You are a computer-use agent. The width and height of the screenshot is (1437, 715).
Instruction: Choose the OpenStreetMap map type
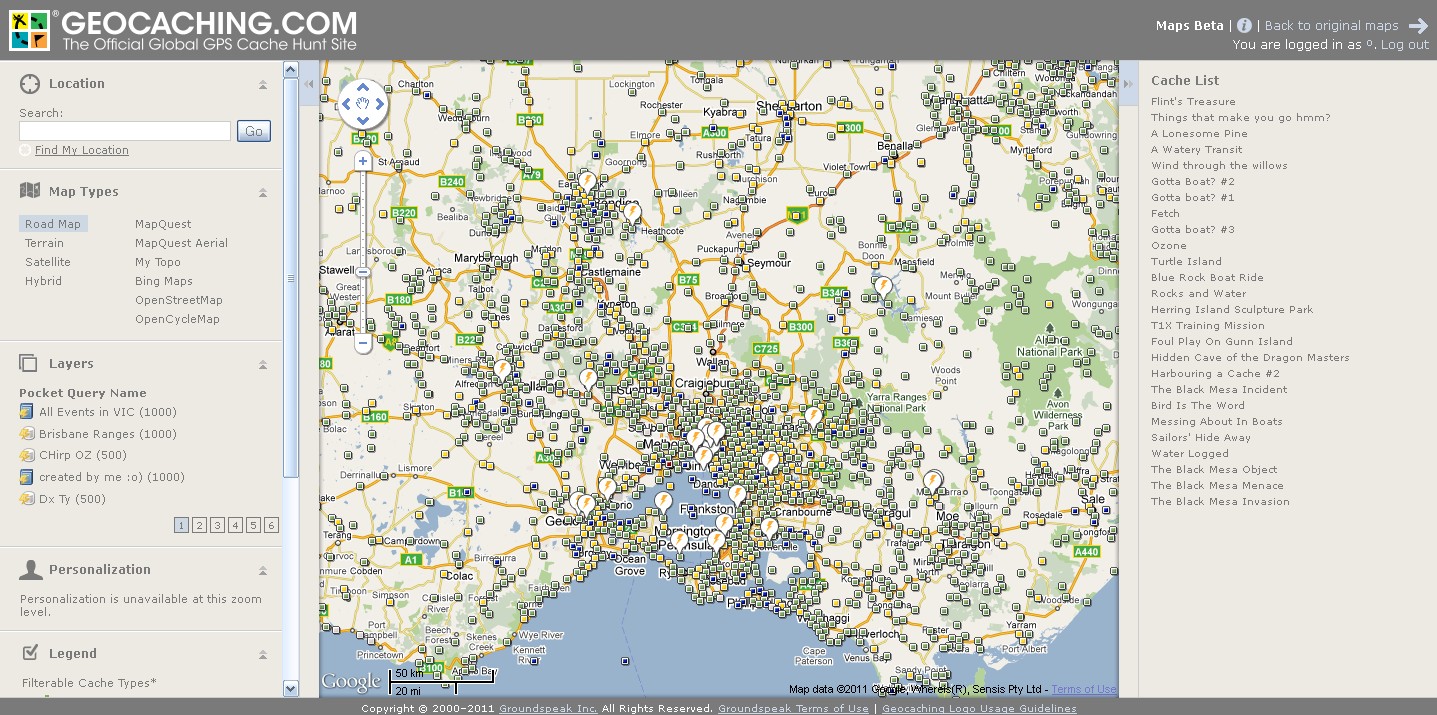179,300
